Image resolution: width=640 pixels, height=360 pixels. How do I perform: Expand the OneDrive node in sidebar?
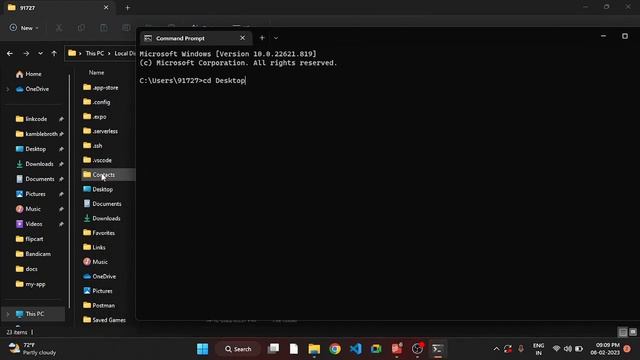point(7,89)
